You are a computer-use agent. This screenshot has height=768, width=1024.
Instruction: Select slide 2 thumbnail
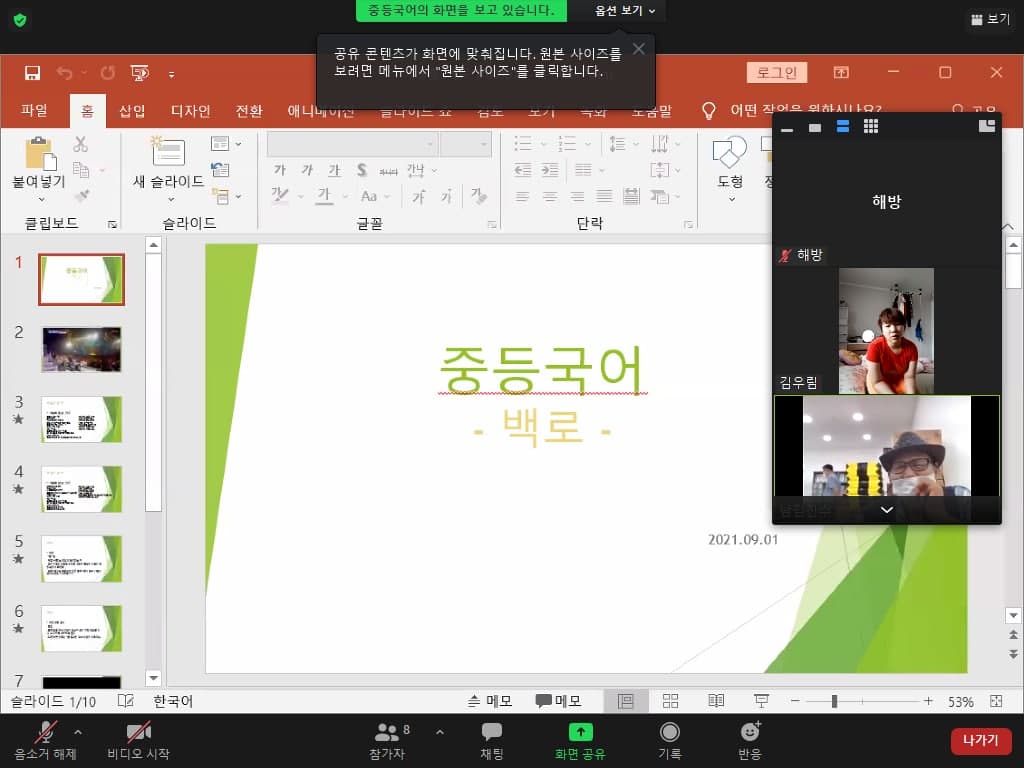click(x=82, y=349)
